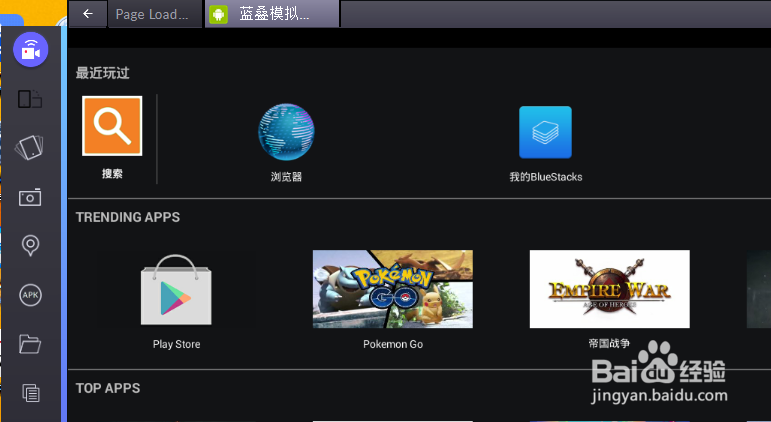Click the shake device cards icon
771x422 pixels.
[30, 148]
